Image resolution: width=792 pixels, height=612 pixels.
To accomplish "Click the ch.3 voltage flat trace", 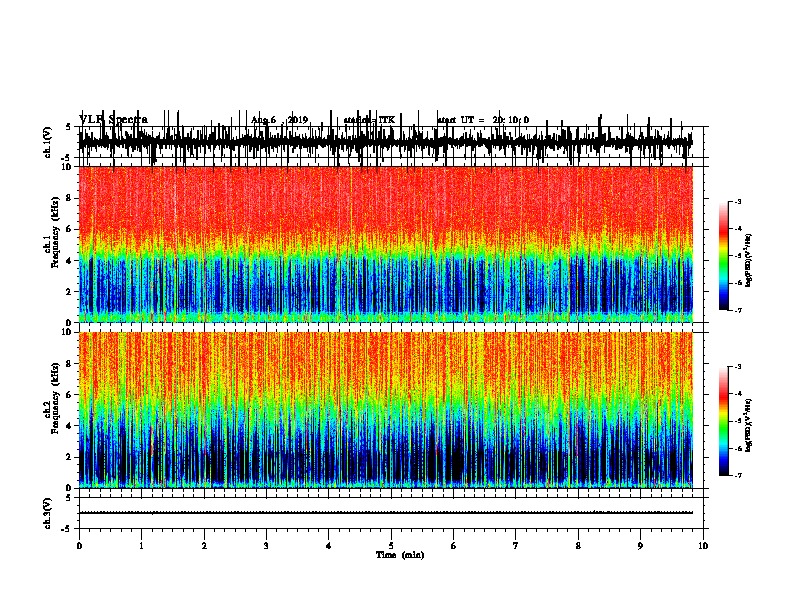I will coord(385,513).
